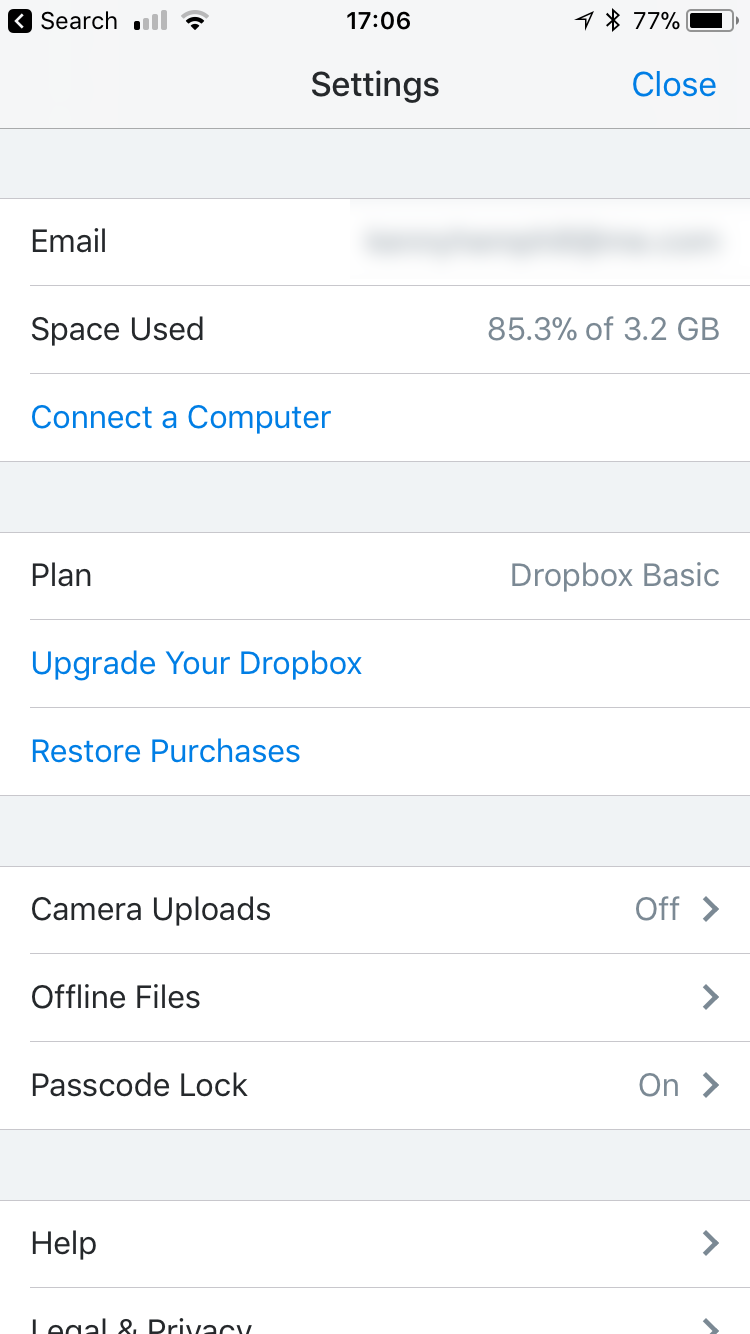Close the Settings screen
The height and width of the screenshot is (1334, 750).
[674, 85]
